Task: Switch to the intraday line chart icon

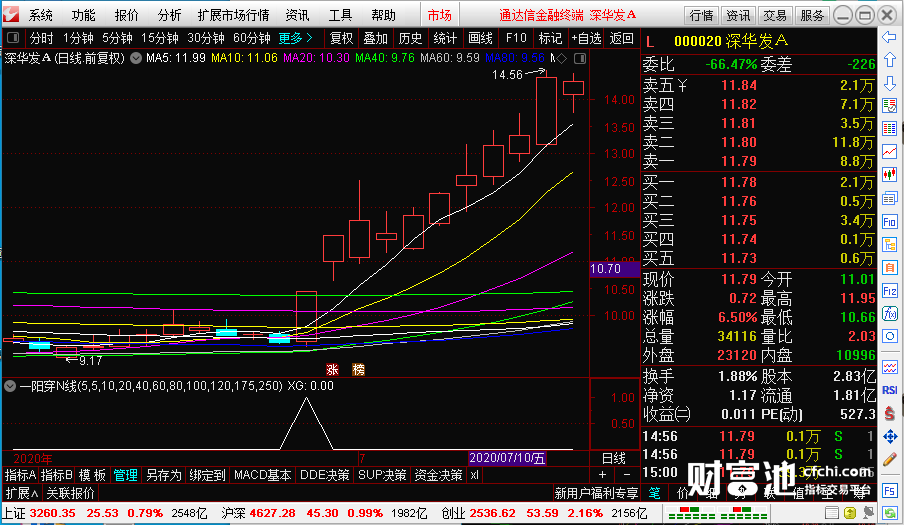Action: (x=889, y=152)
